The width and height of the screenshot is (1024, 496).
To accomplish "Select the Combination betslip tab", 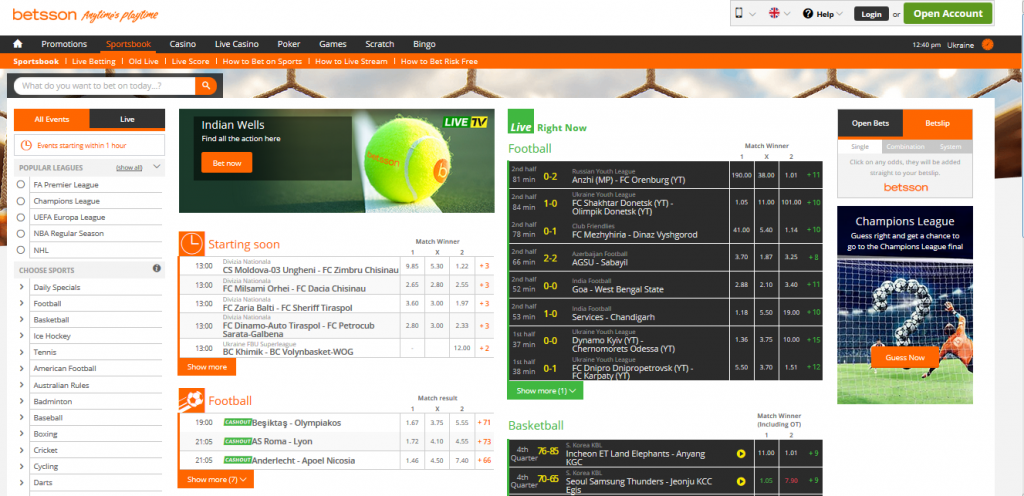I will tap(905, 147).
